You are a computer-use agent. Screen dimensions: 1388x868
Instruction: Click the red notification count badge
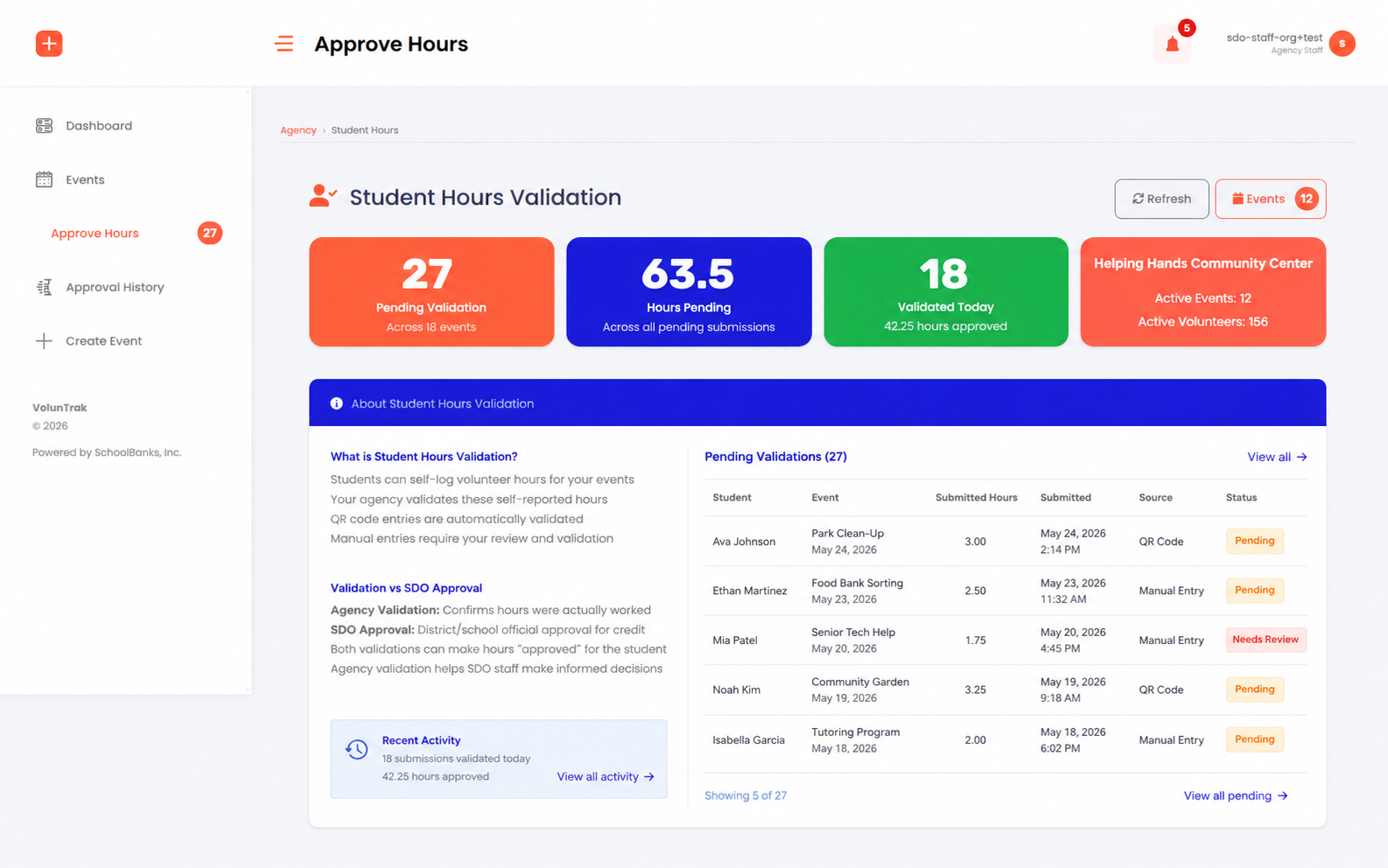tap(1187, 28)
